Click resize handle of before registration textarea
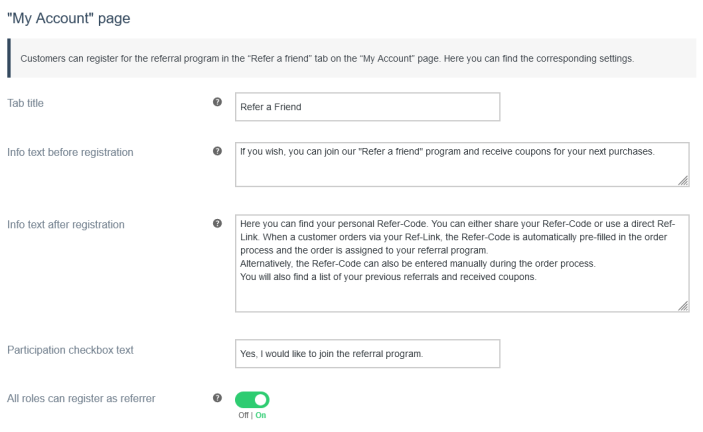The height and width of the screenshot is (432, 703). point(683,181)
